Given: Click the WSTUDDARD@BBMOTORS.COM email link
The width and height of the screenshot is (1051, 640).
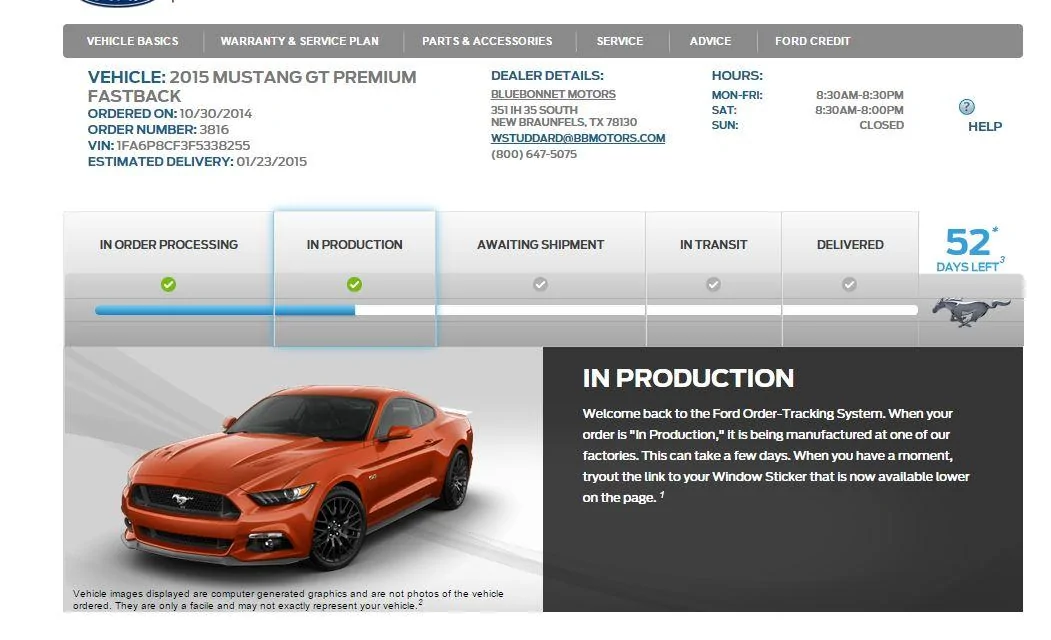Looking at the screenshot, I should pyautogui.click(x=578, y=138).
